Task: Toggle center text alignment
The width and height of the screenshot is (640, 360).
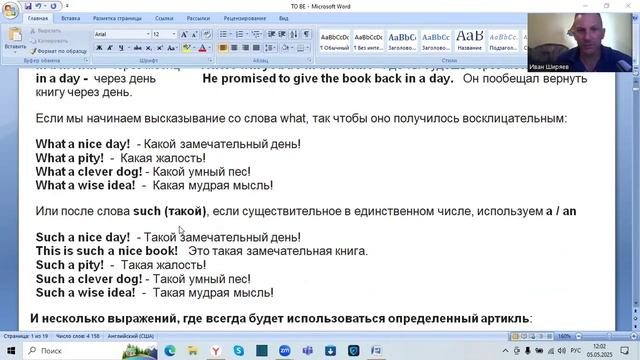Action: click(234, 48)
